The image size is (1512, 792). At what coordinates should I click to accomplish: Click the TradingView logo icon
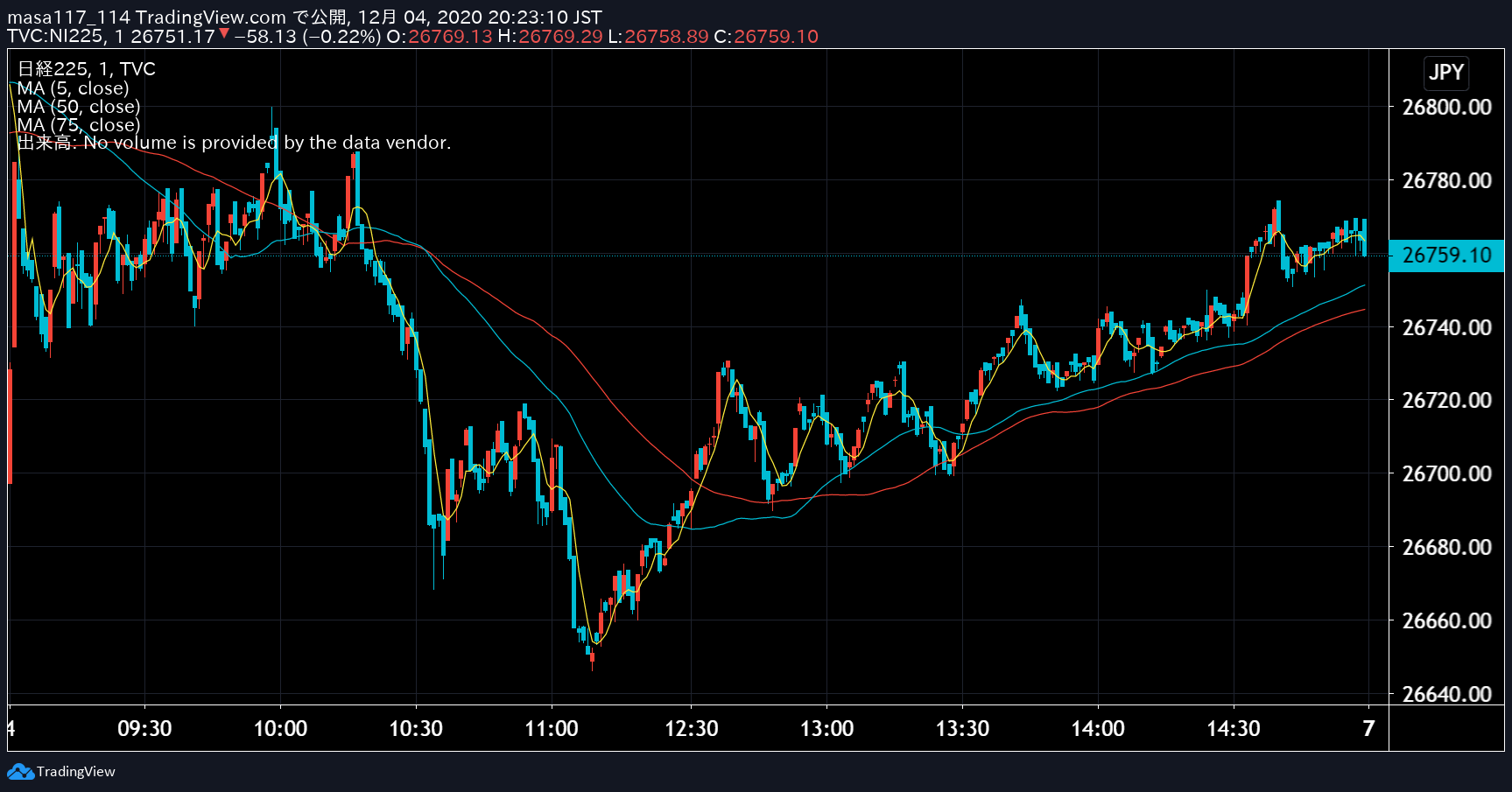click(20, 772)
